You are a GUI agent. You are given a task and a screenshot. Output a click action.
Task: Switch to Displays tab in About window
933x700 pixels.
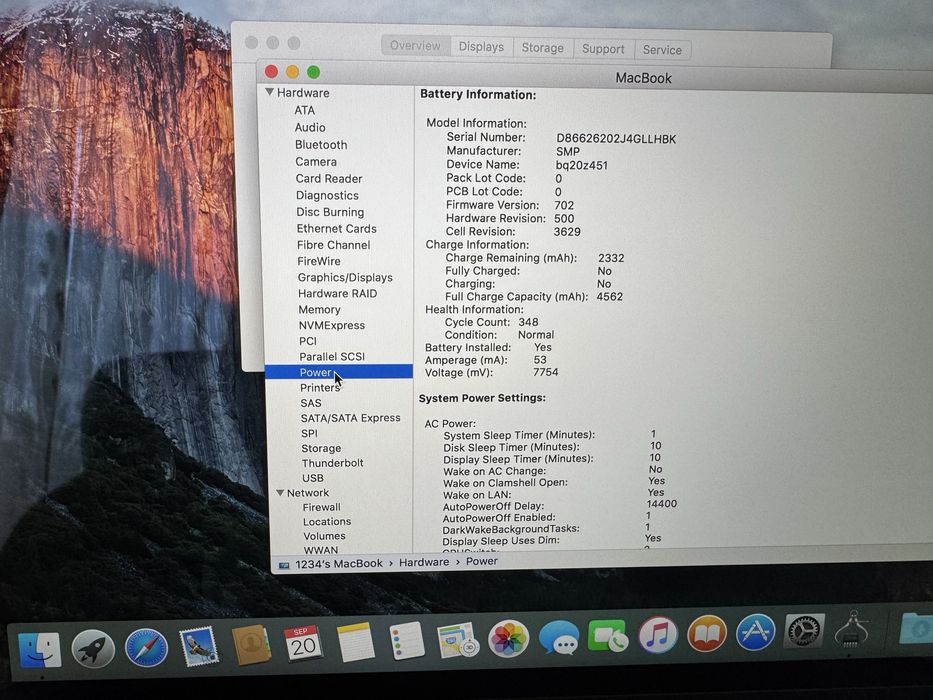pyautogui.click(x=481, y=47)
